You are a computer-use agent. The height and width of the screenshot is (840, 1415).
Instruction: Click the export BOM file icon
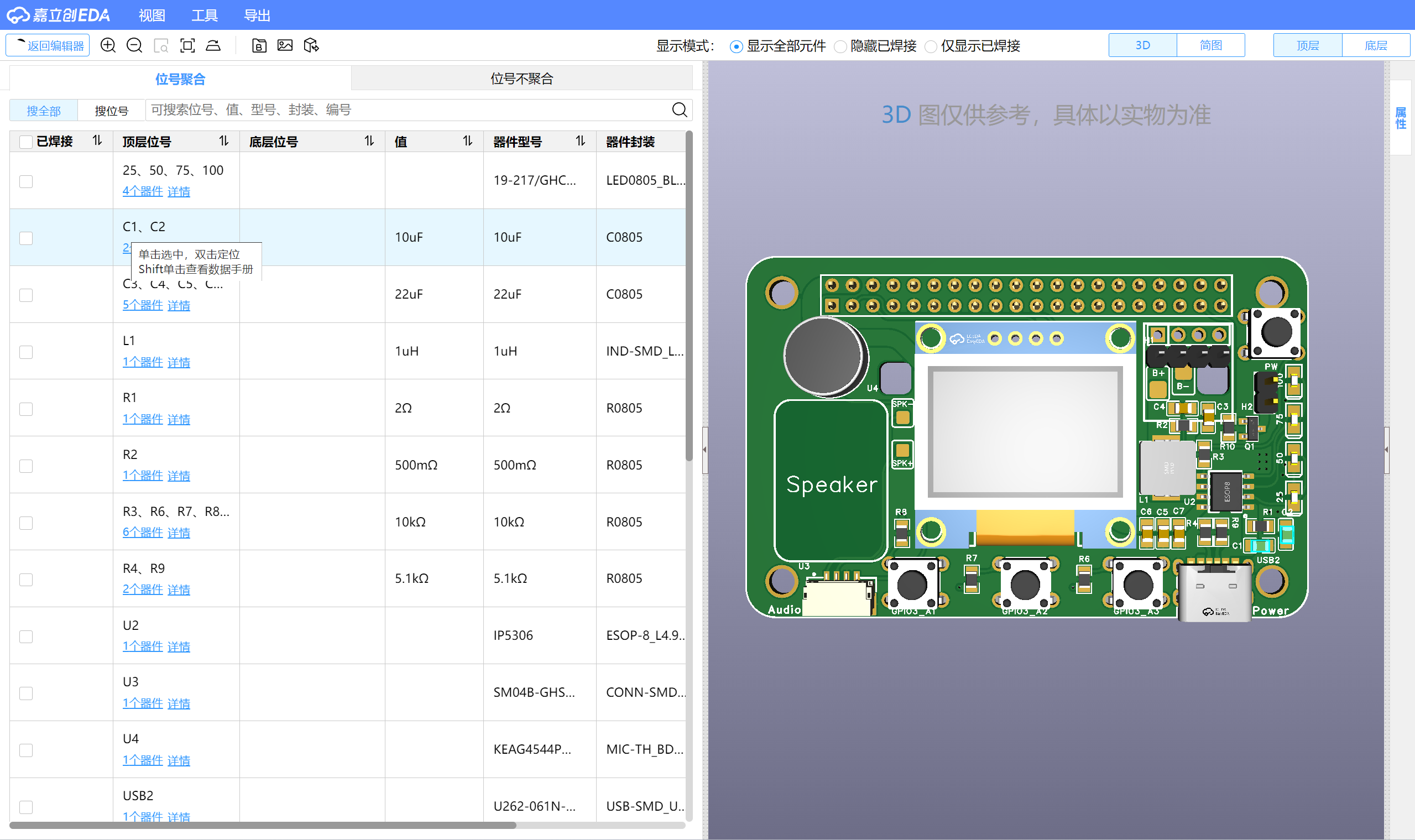pos(259,45)
